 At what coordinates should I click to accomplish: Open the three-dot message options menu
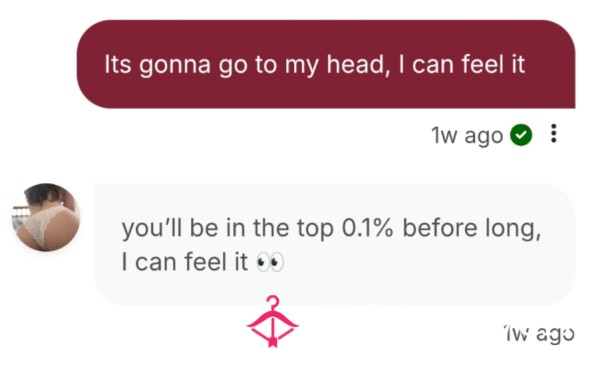(x=553, y=133)
